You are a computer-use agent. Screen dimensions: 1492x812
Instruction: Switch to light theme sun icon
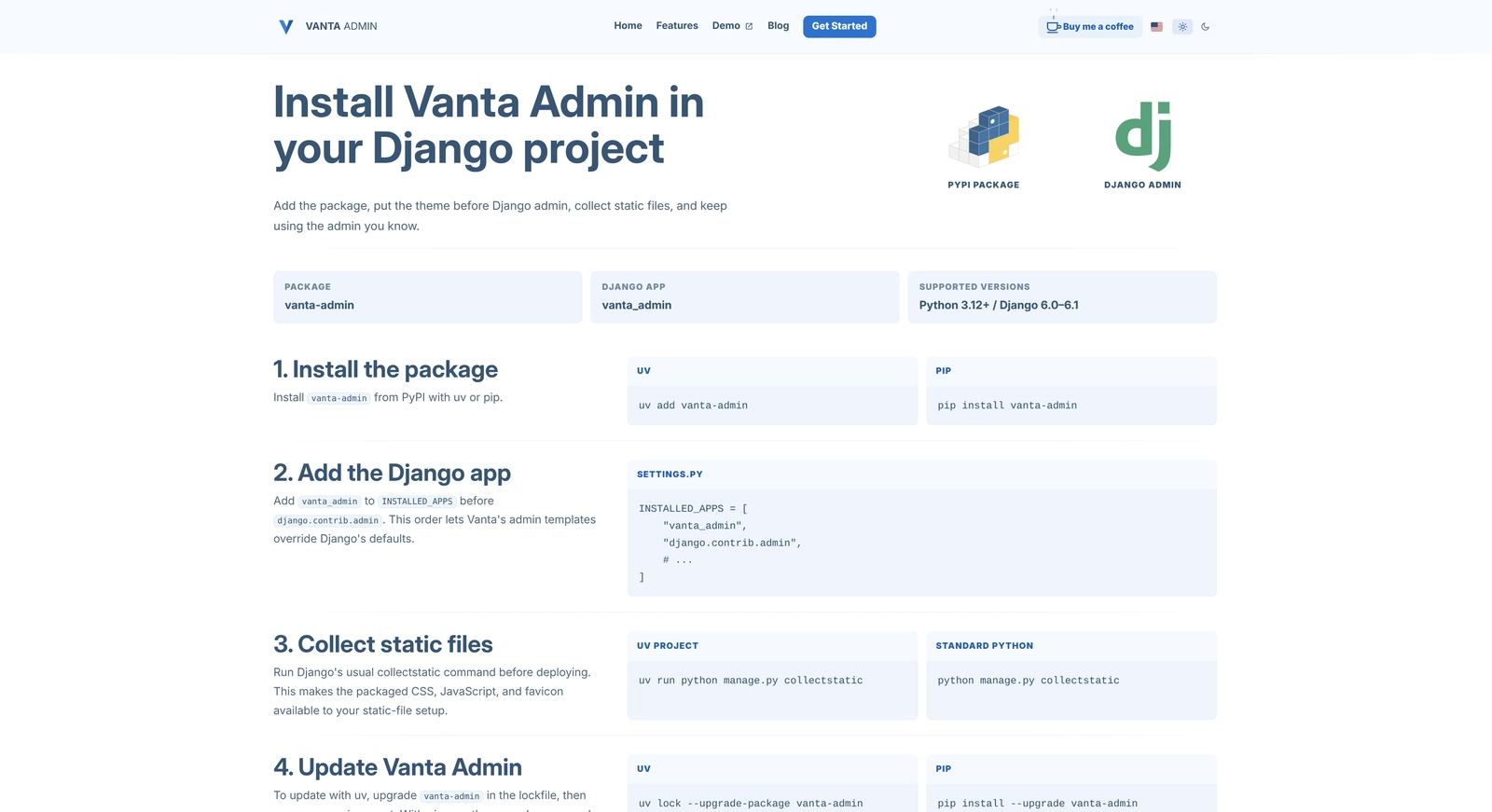[1182, 27]
